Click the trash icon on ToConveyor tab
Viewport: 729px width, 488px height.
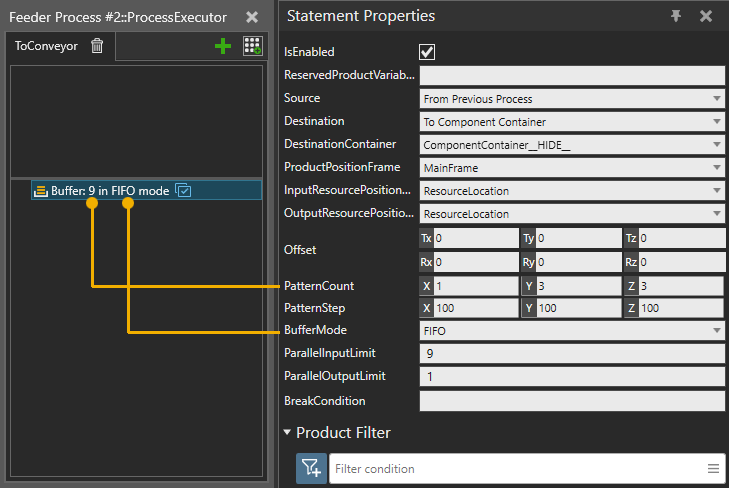pyautogui.click(x=97, y=46)
